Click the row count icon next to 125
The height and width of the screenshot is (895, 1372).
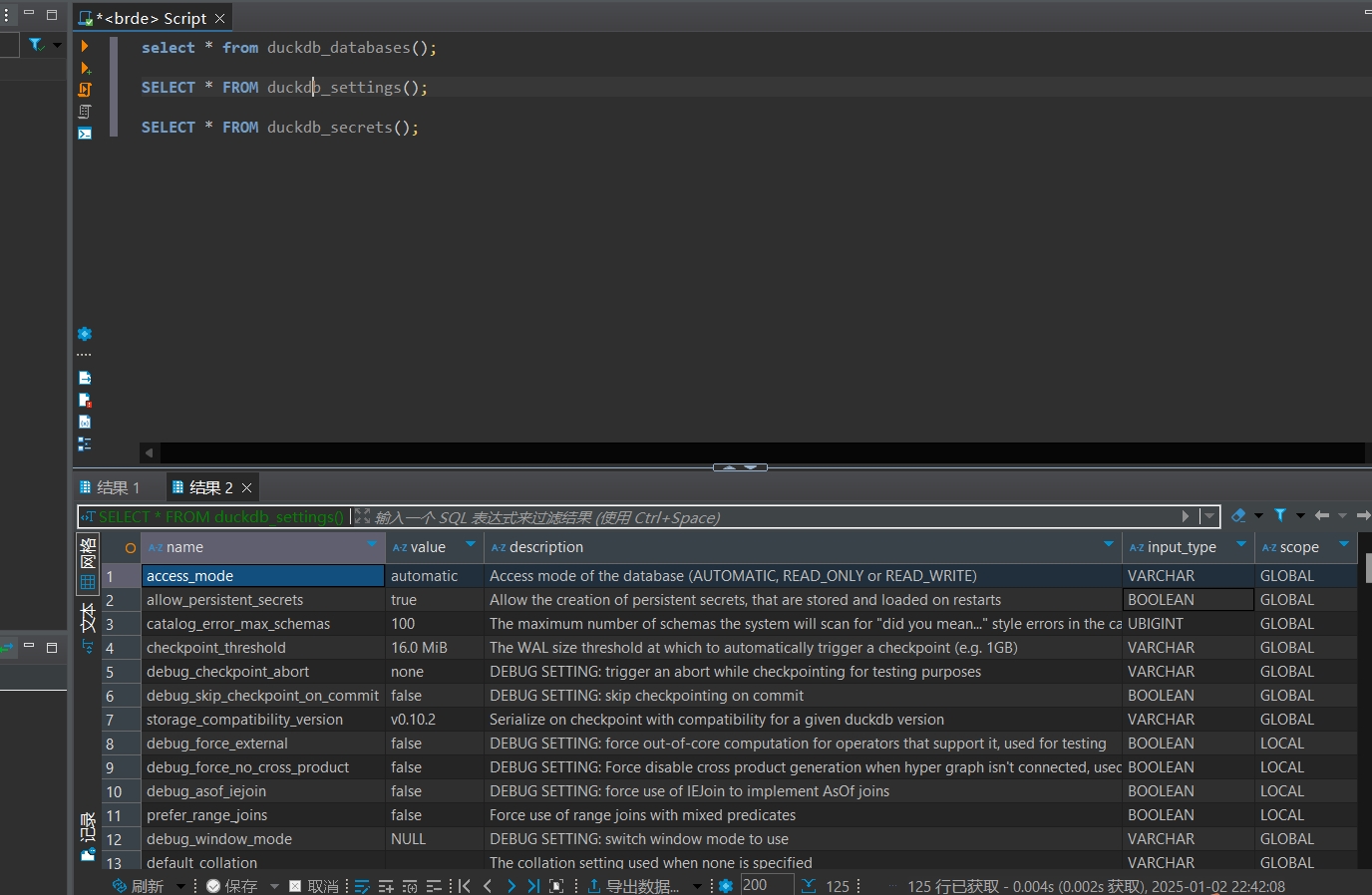809,886
